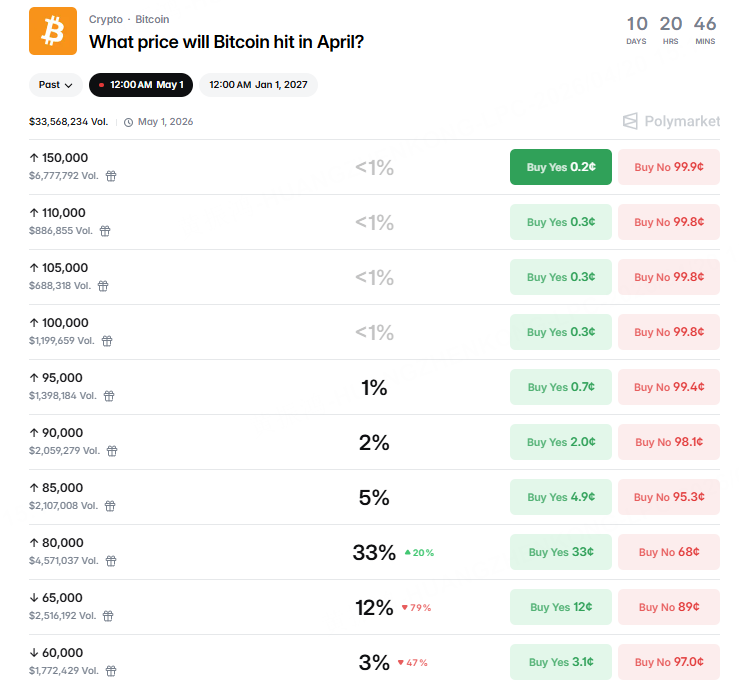This screenshot has width=739, height=688.
Task: Click the gift icon beside 150,000 volume
Action: click(x=111, y=176)
